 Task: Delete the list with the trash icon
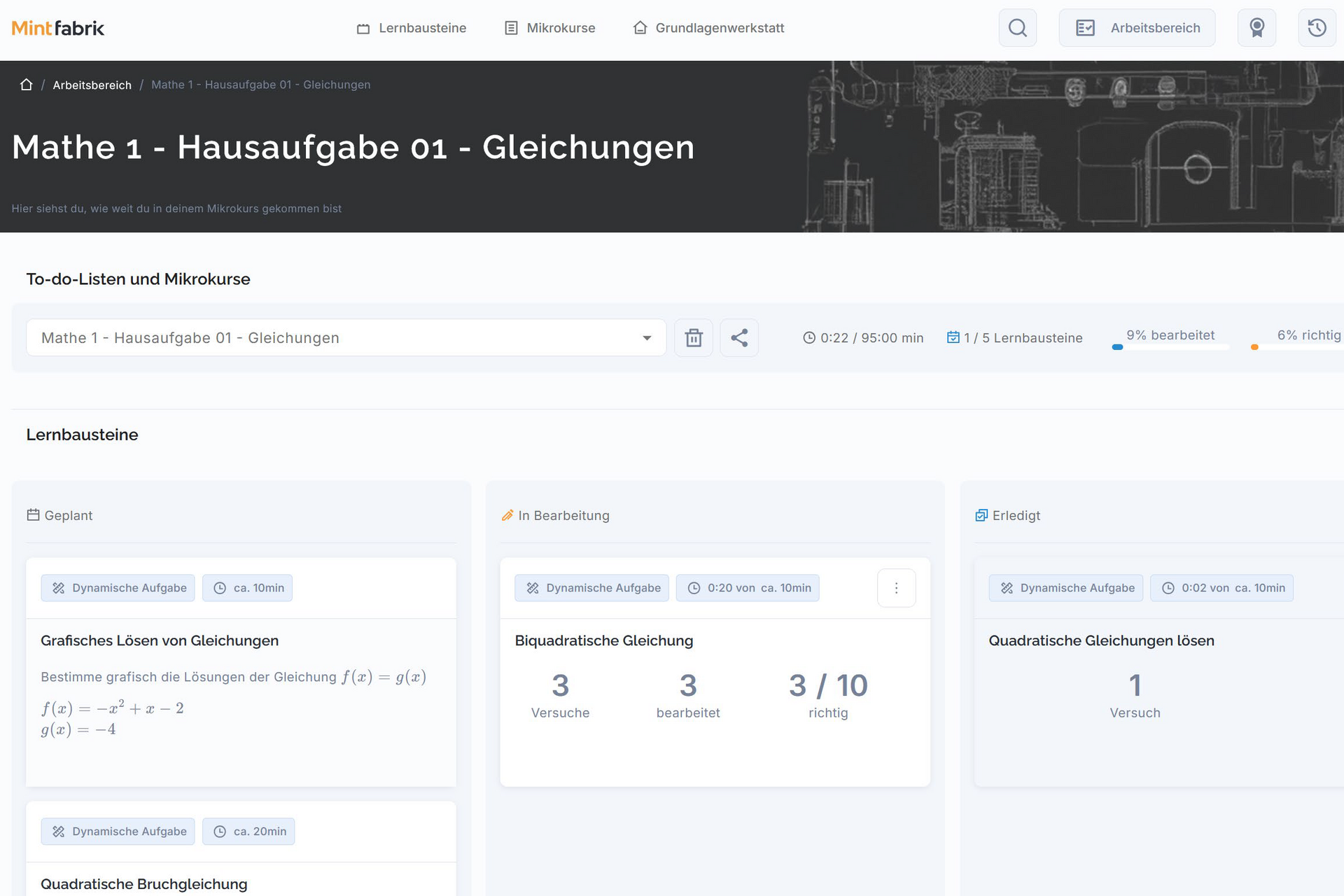693,338
